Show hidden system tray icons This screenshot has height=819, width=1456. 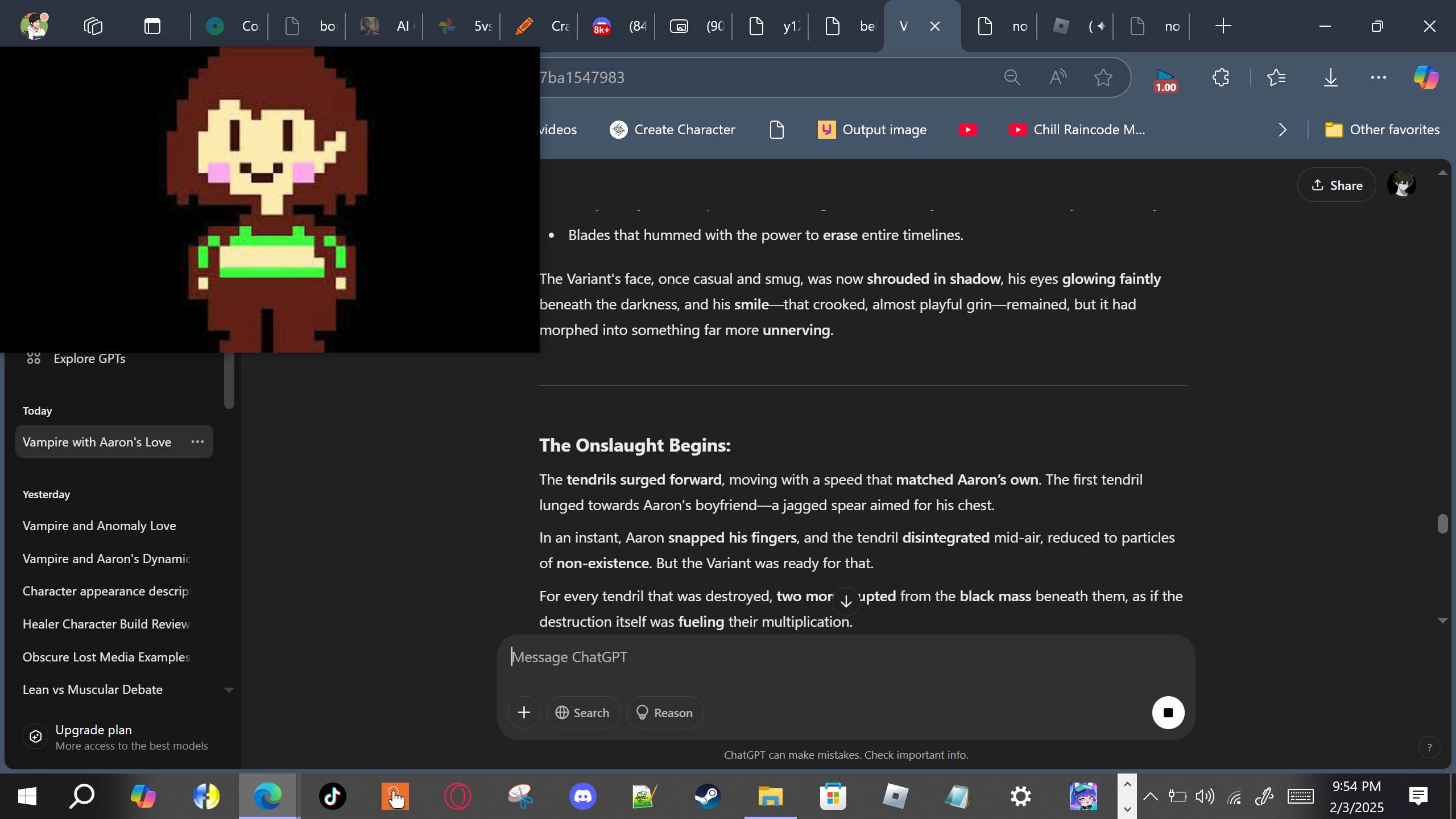click(1150, 796)
